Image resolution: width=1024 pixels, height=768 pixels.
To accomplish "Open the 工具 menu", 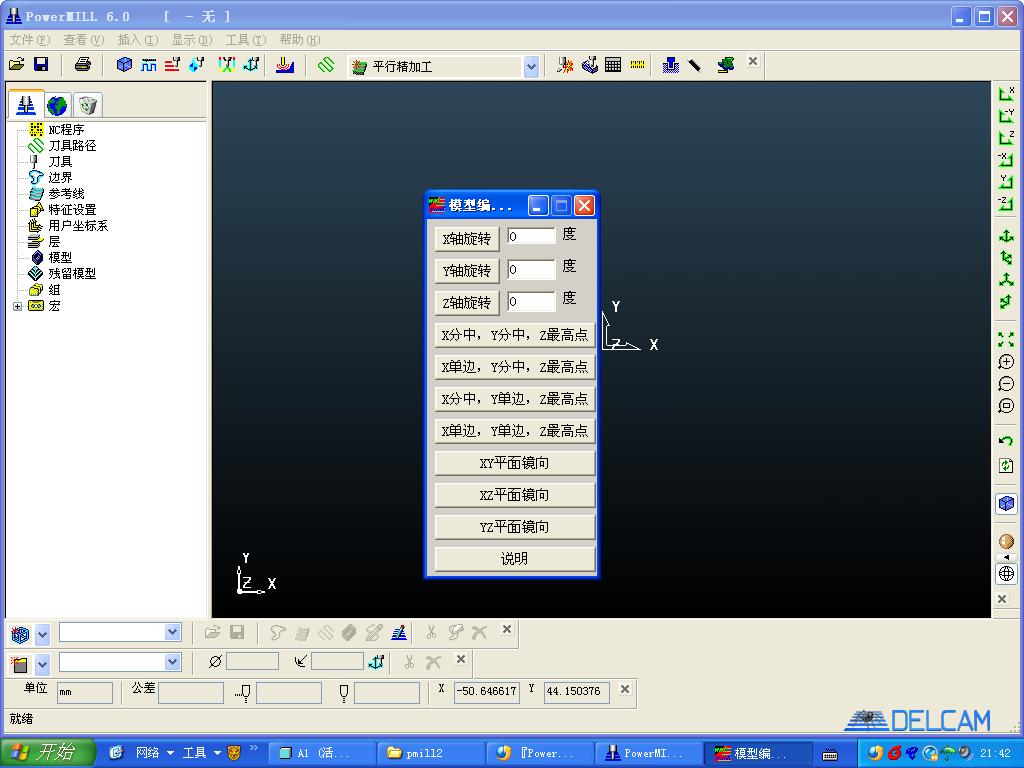I will [246, 40].
